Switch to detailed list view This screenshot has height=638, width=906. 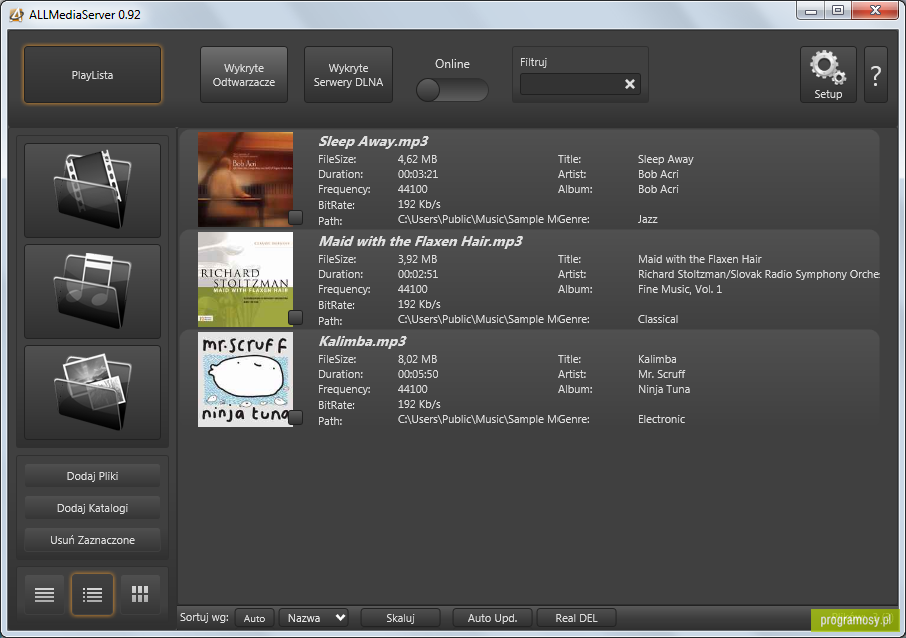pyautogui.click(x=92, y=594)
